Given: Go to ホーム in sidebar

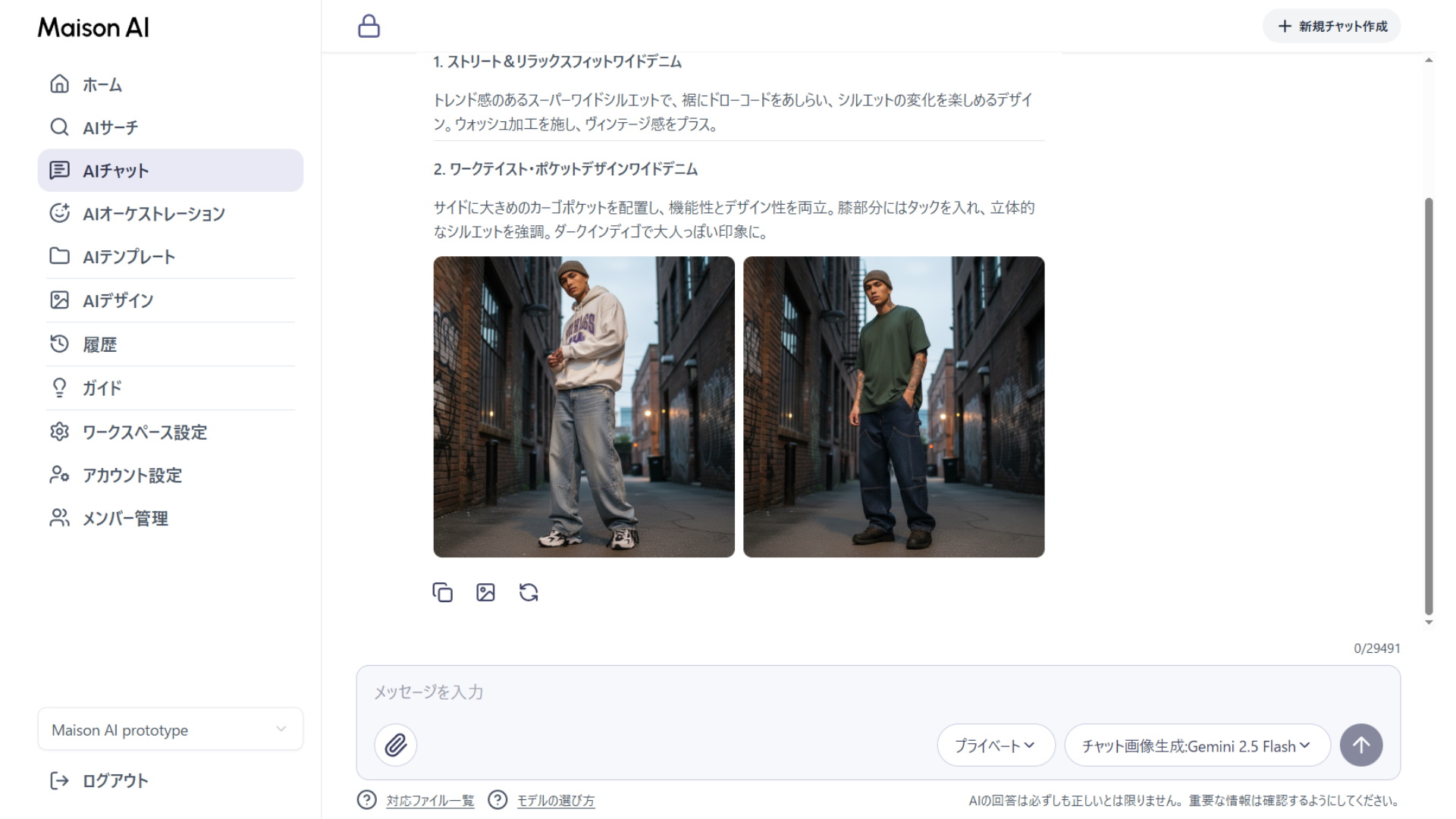Looking at the screenshot, I should pyautogui.click(x=102, y=84).
